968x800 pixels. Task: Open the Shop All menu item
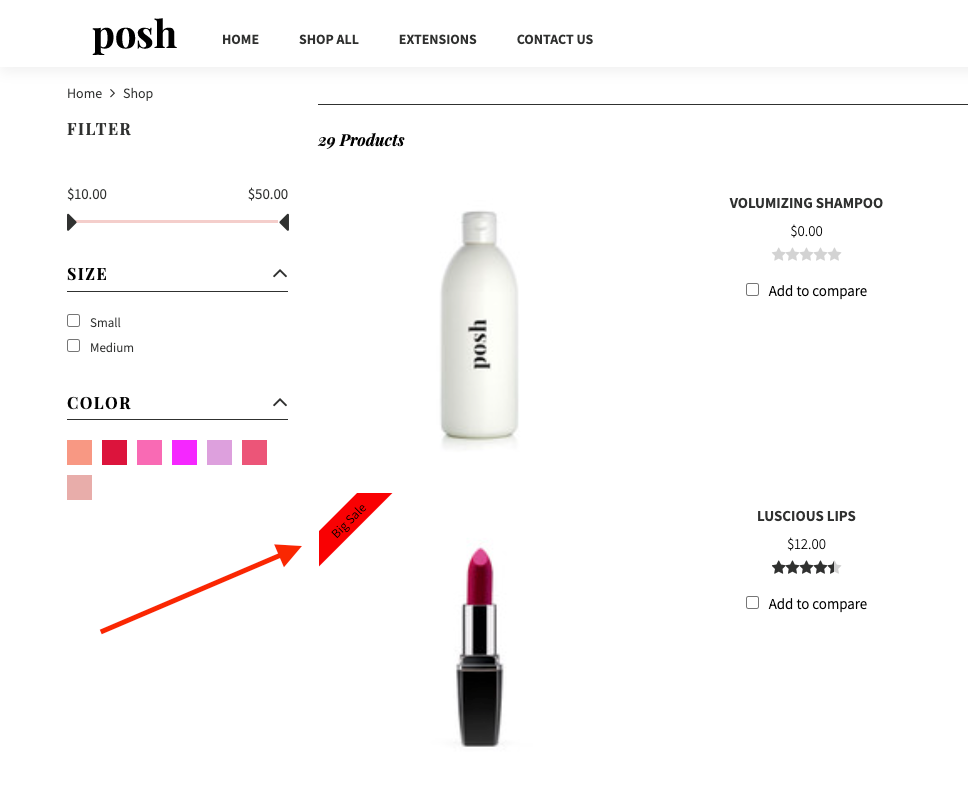coord(328,40)
